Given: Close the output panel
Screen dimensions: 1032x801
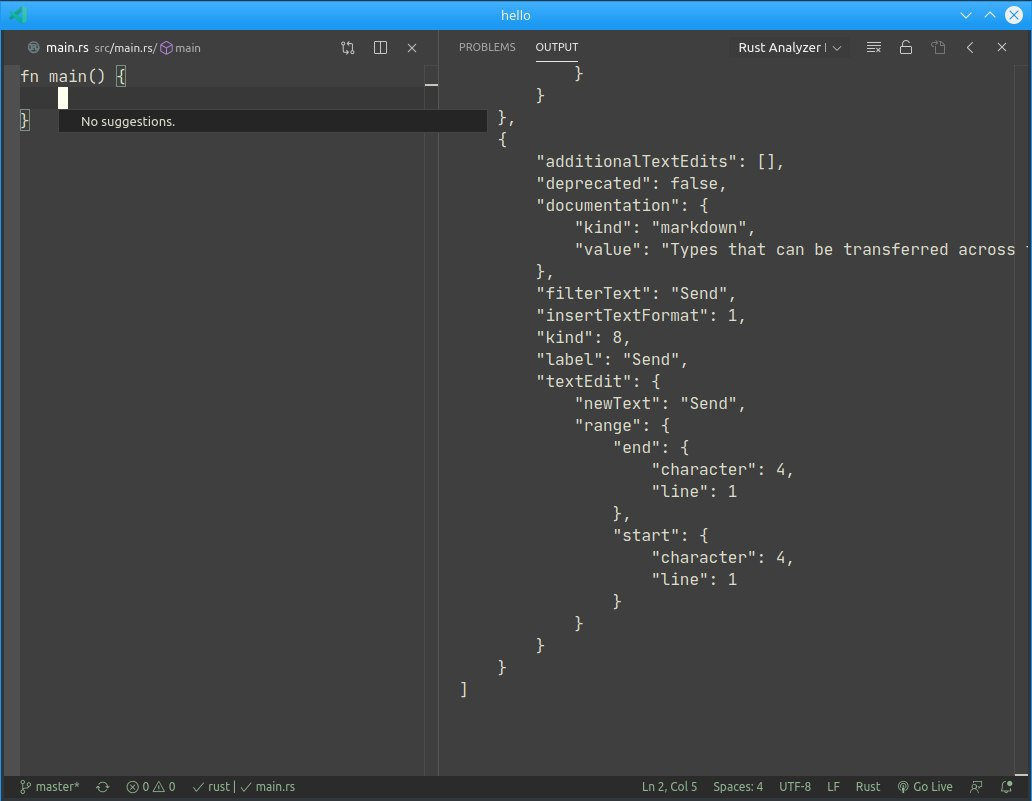Looking at the screenshot, I should [x=1002, y=47].
